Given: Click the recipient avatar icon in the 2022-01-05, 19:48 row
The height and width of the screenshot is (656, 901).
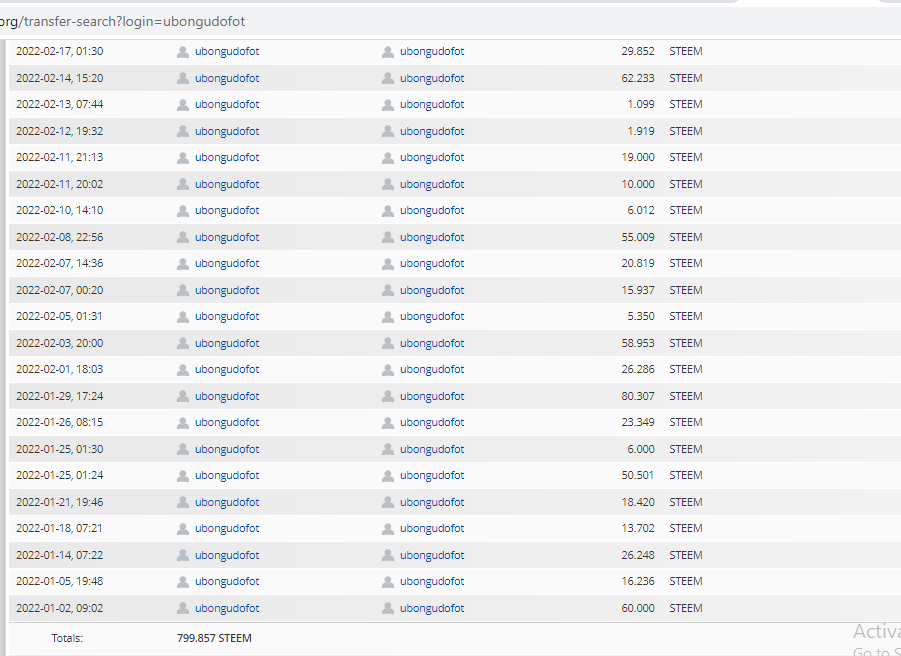Looking at the screenshot, I should pyautogui.click(x=388, y=582).
